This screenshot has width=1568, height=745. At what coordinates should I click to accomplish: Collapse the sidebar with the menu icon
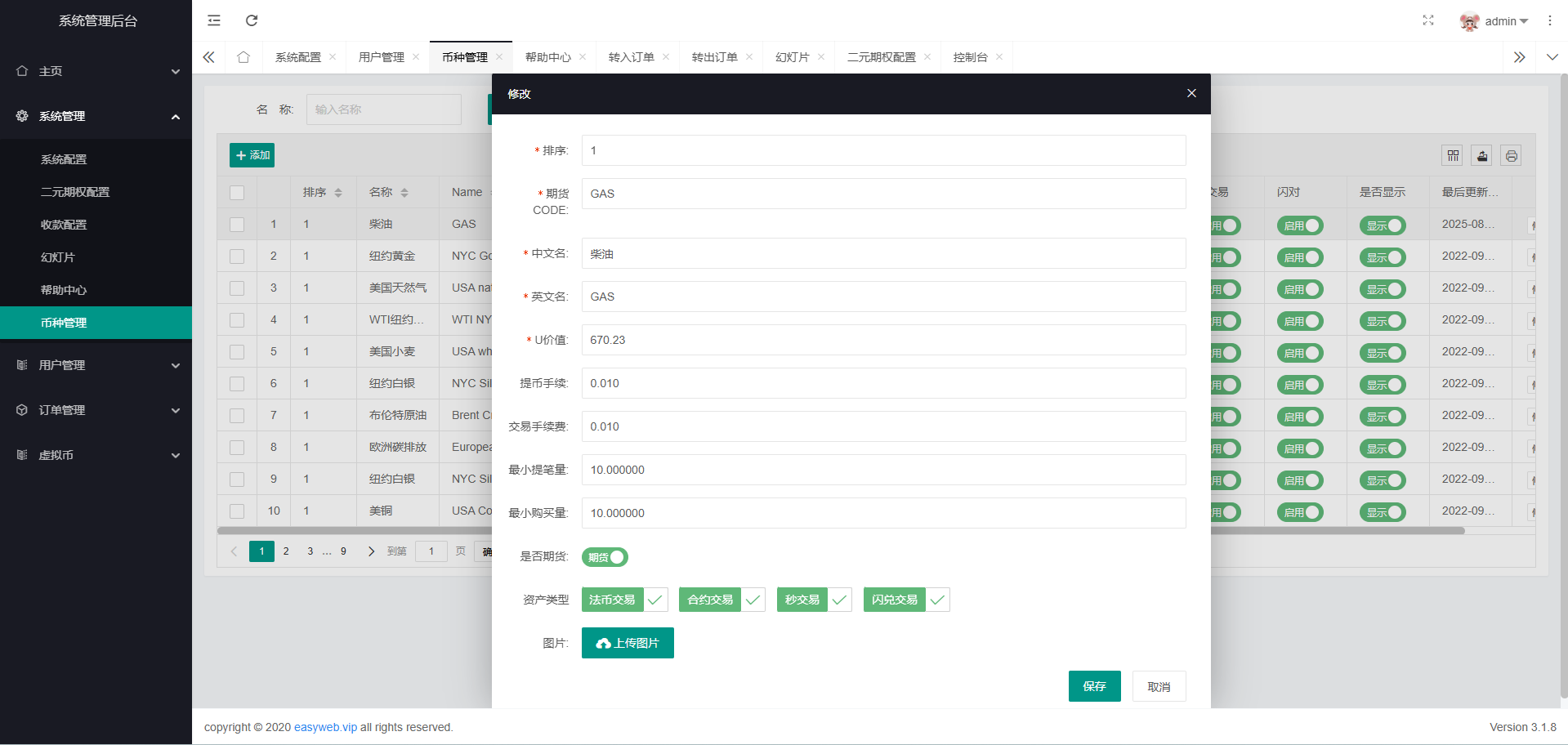coord(214,20)
